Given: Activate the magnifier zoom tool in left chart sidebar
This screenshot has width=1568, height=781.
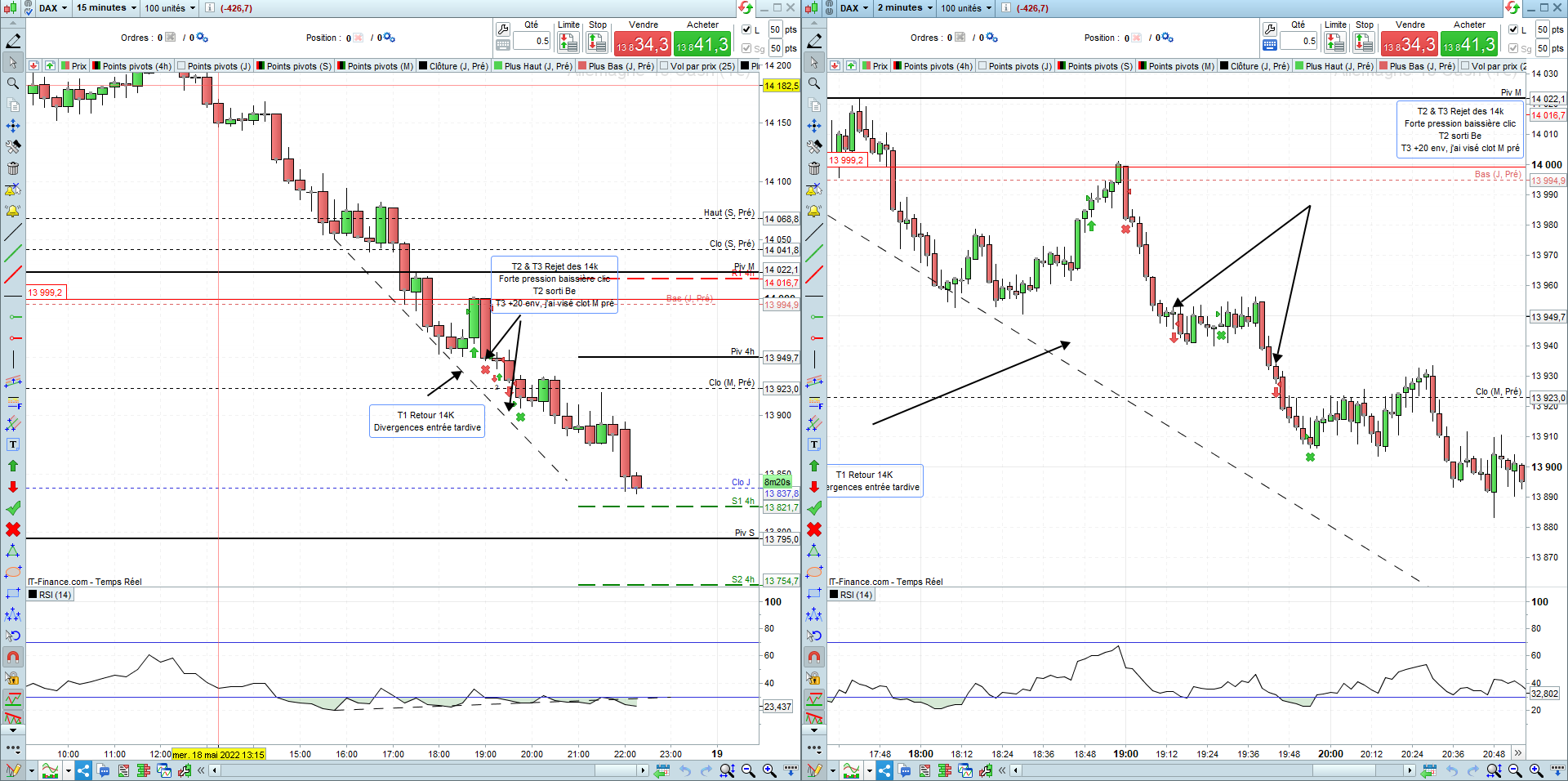Looking at the screenshot, I should click(x=13, y=83).
